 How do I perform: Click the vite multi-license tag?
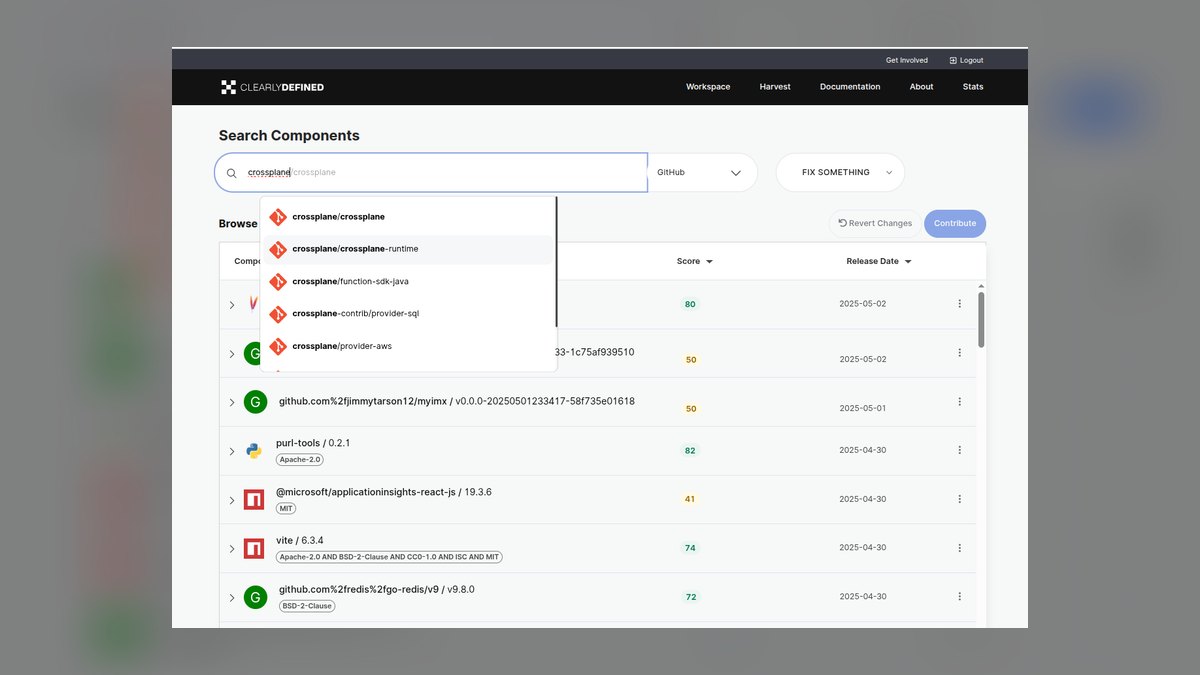tap(389, 557)
